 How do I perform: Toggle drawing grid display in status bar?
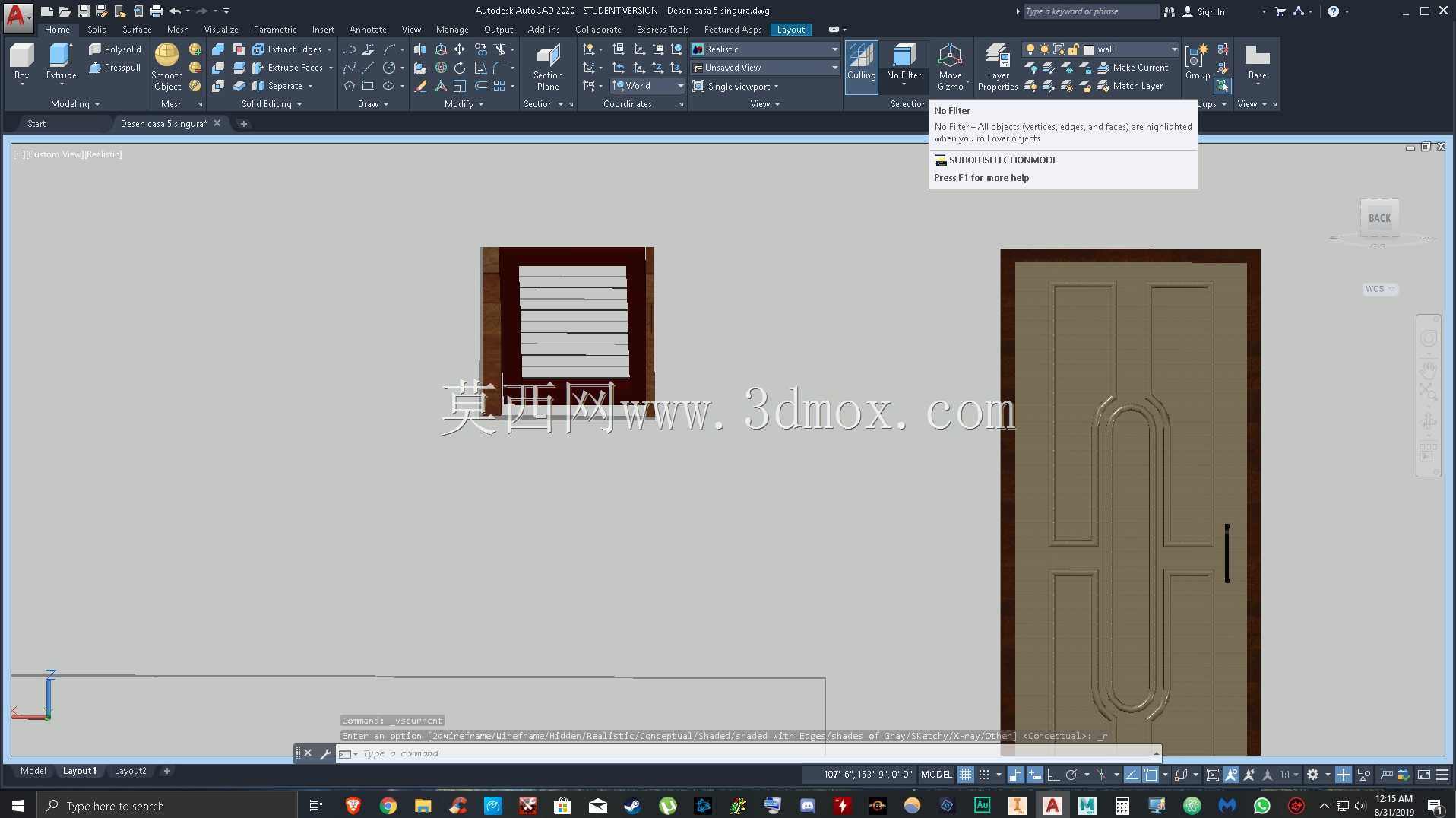pos(965,775)
